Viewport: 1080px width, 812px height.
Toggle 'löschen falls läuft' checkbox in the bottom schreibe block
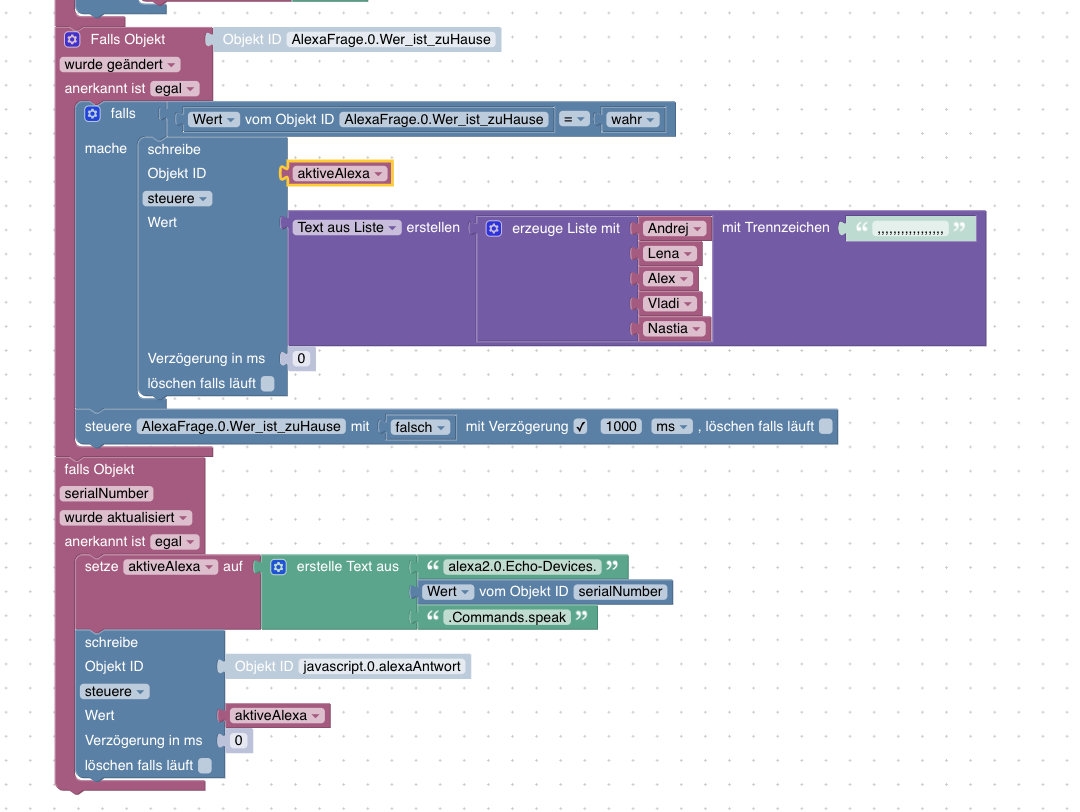(205, 765)
